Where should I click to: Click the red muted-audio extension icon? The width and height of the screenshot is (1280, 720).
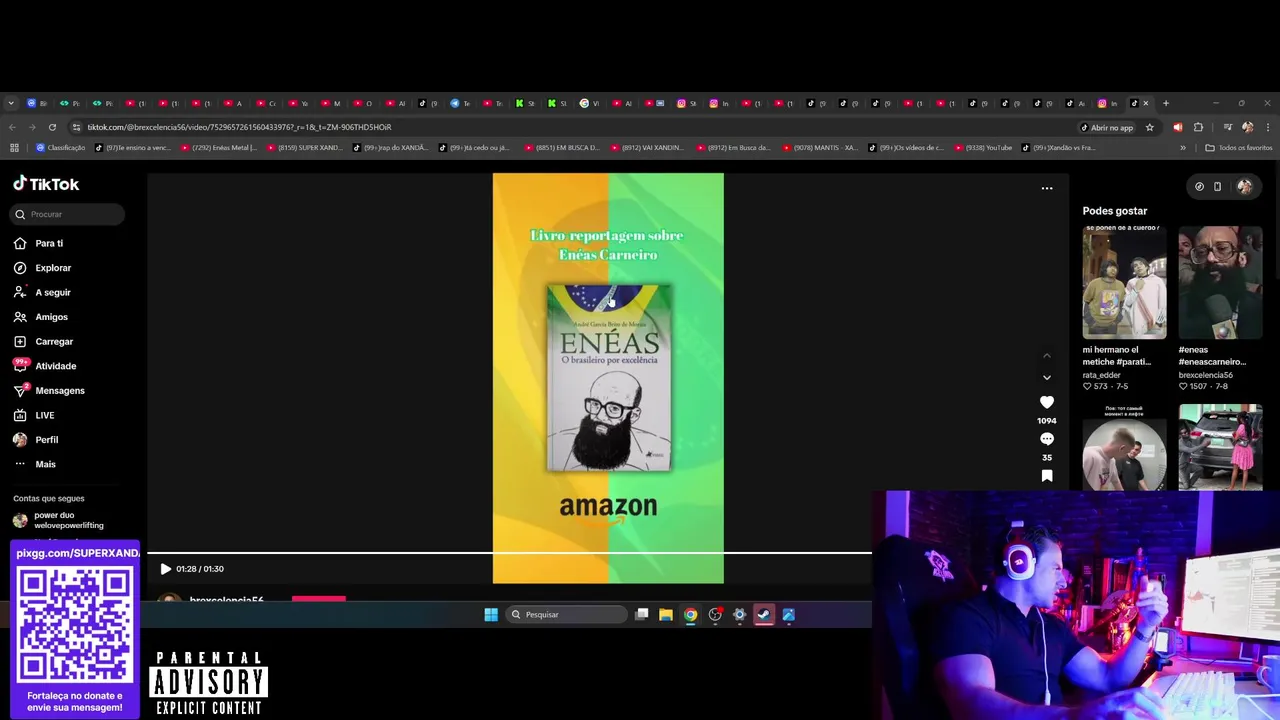click(1177, 127)
